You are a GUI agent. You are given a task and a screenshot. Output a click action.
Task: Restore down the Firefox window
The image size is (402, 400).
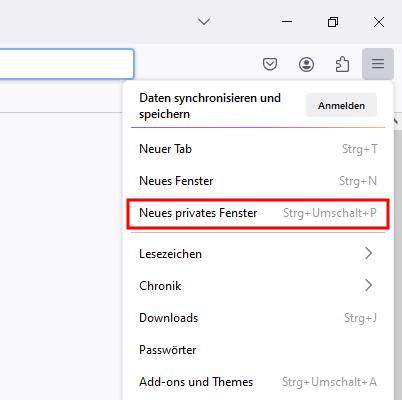pos(333,22)
